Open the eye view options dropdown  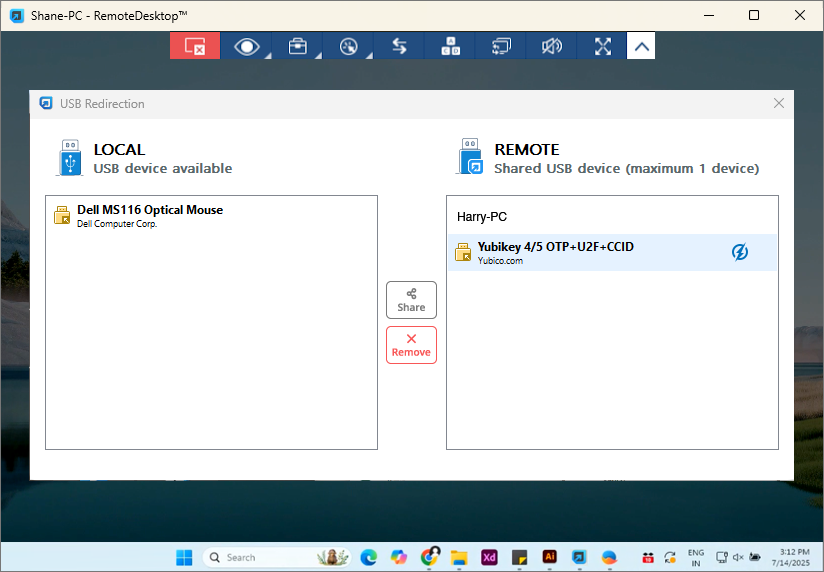(x=247, y=46)
